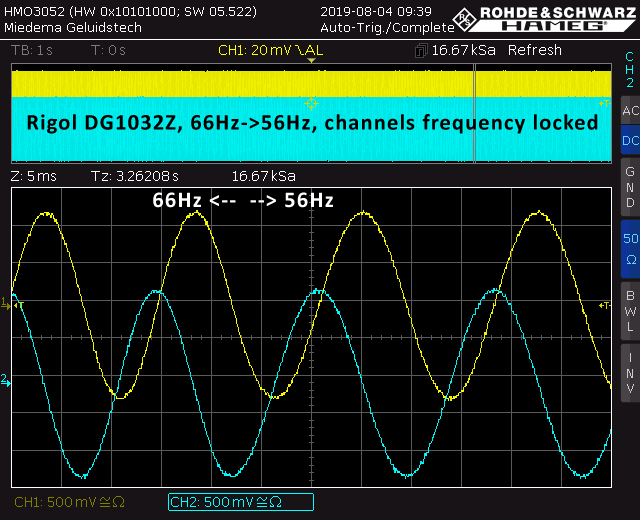
Task: Click the zoom window 16.67 kSa readout
Action: tap(264, 176)
